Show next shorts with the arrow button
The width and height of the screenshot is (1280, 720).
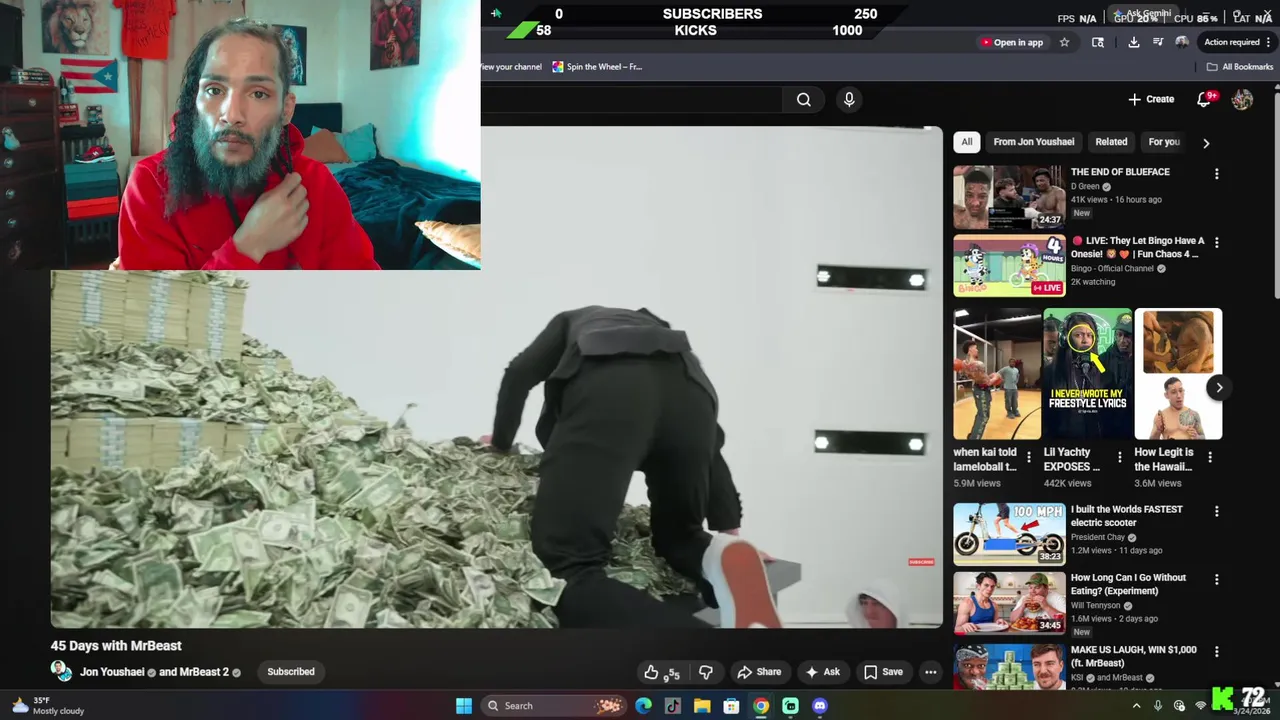click(x=1218, y=388)
